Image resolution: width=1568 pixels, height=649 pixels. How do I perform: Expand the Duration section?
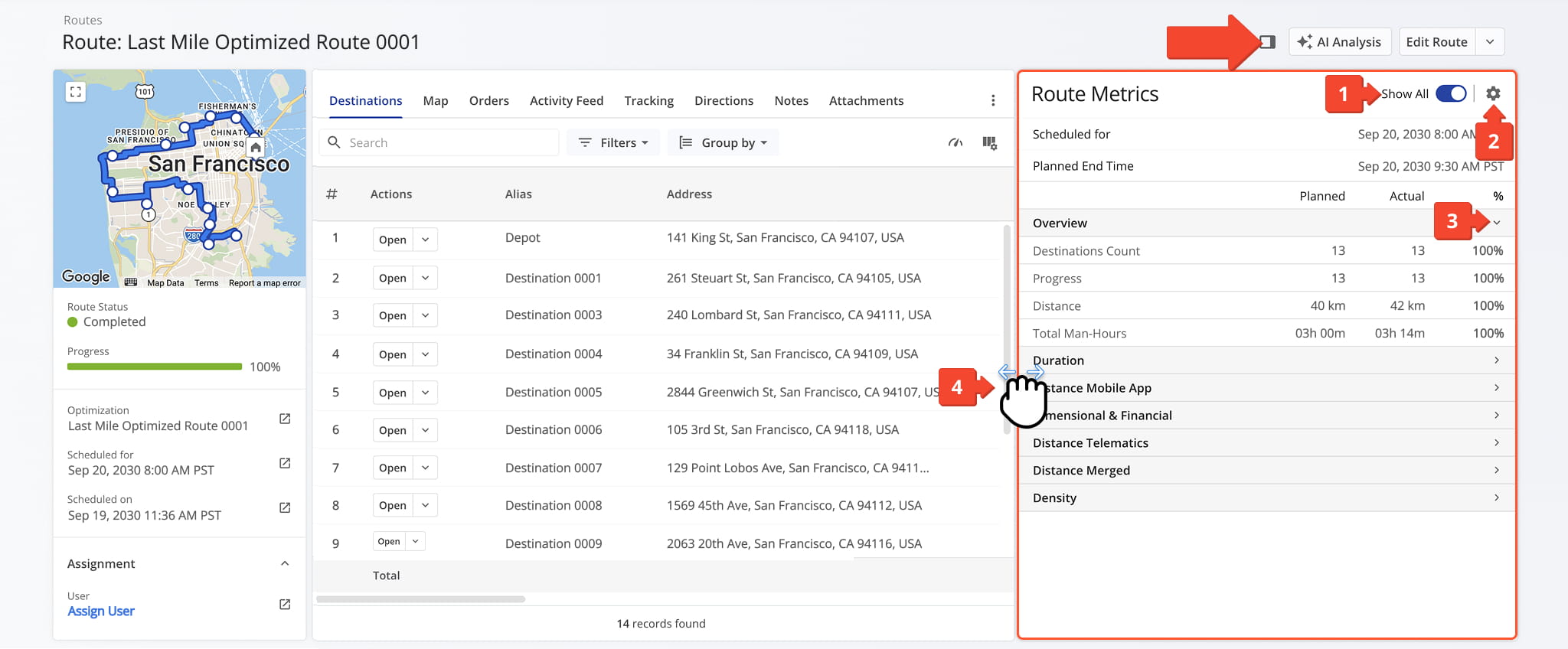[1496, 360]
